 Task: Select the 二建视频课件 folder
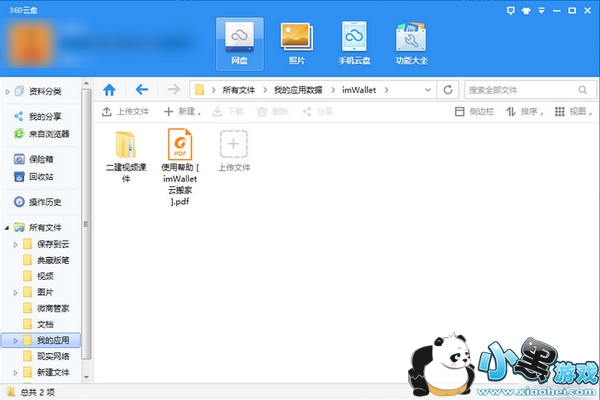point(126,156)
